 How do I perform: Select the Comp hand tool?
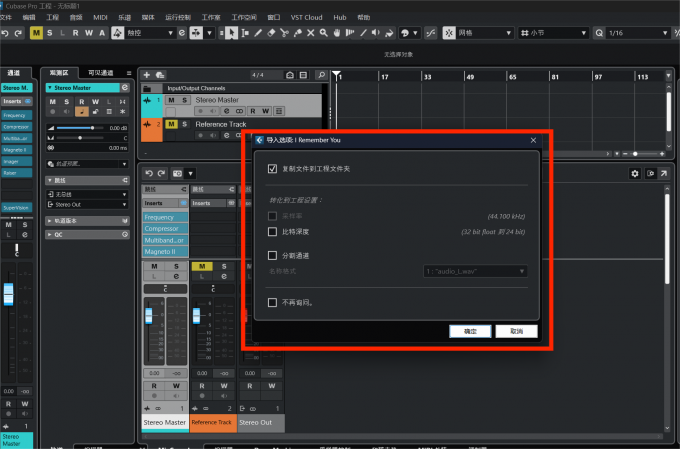(x=337, y=33)
